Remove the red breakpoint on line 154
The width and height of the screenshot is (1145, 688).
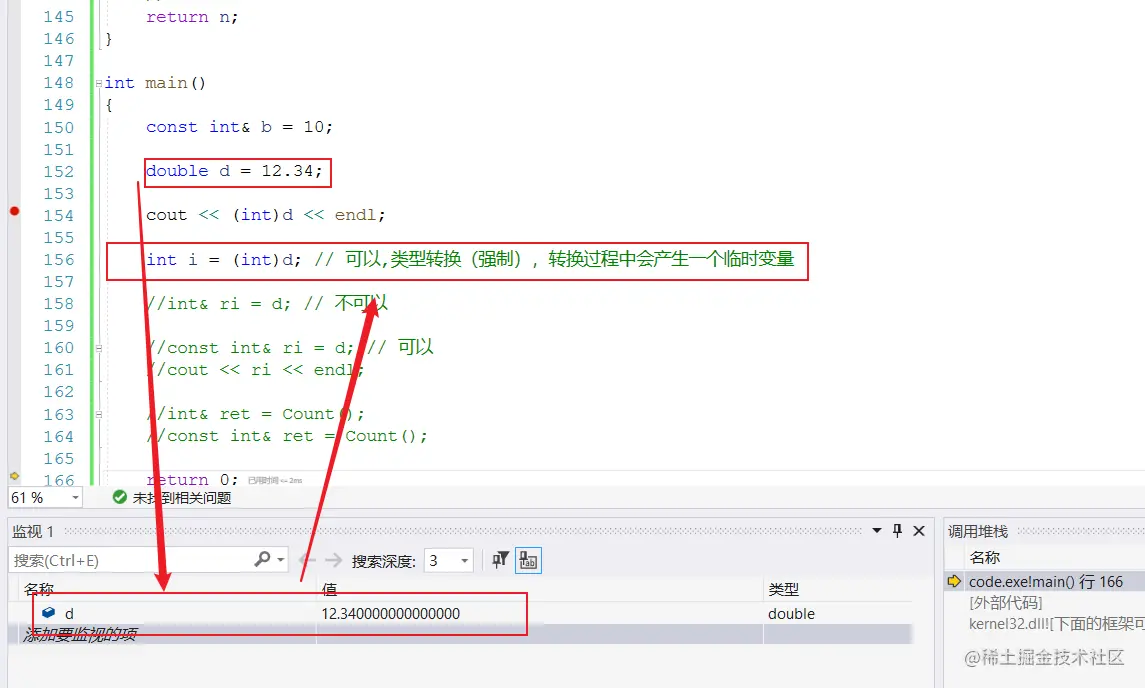[x=14, y=211]
